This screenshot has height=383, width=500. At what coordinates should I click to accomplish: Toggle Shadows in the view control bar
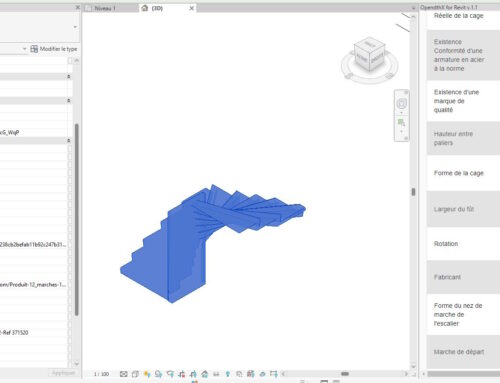tap(158, 374)
